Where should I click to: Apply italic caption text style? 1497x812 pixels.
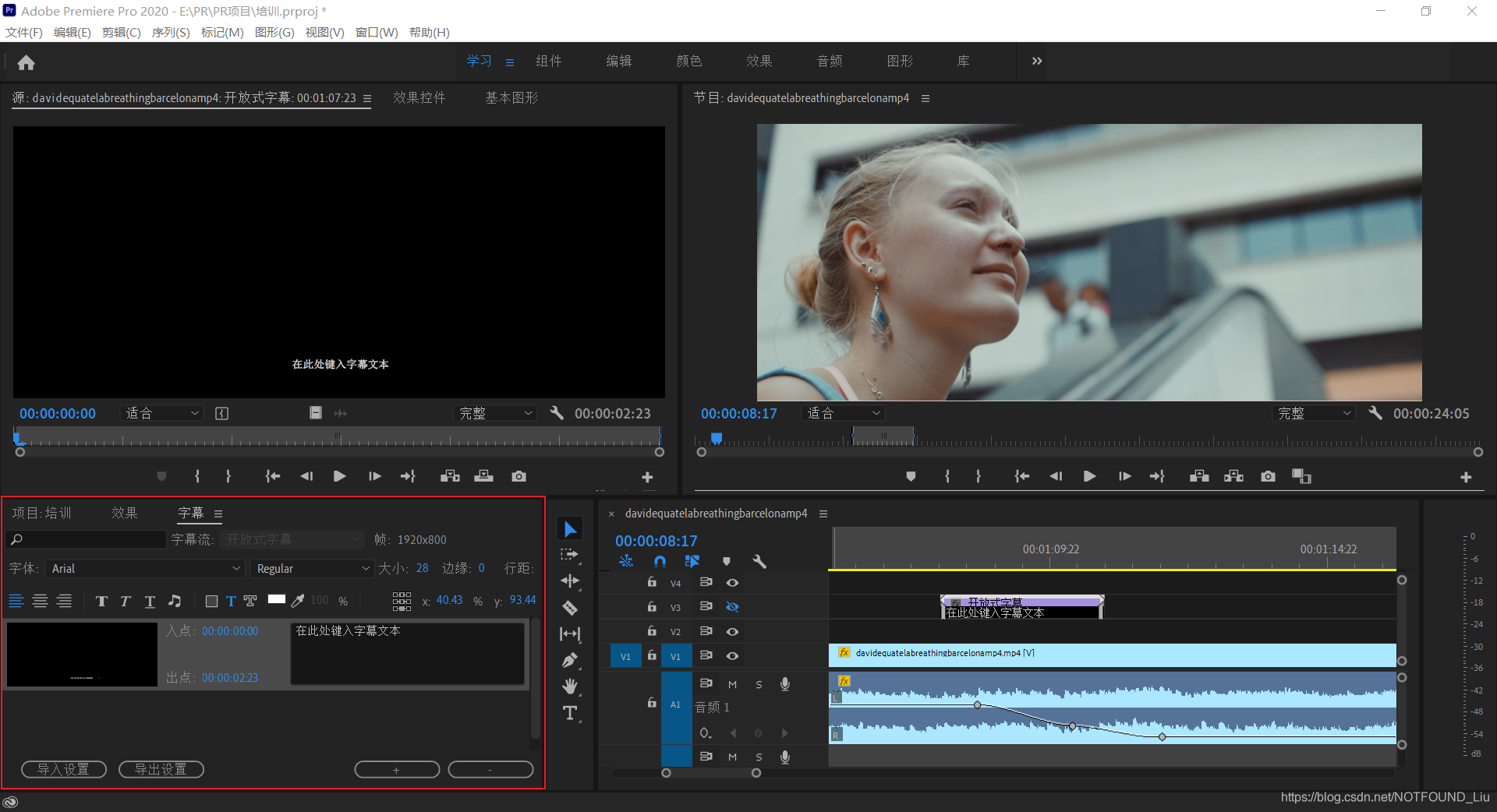(126, 601)
